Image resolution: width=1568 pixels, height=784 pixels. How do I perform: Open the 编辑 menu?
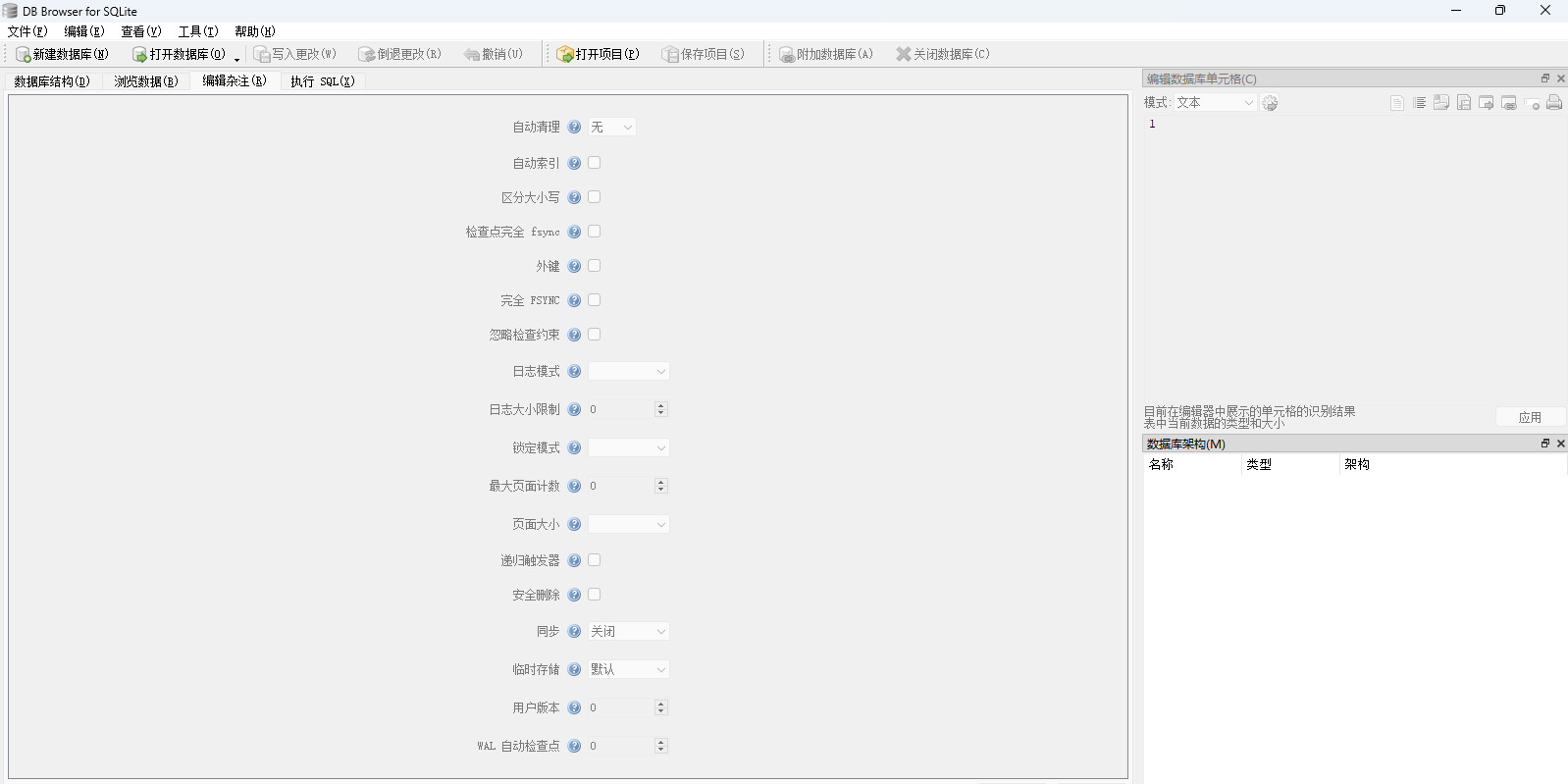84,31
